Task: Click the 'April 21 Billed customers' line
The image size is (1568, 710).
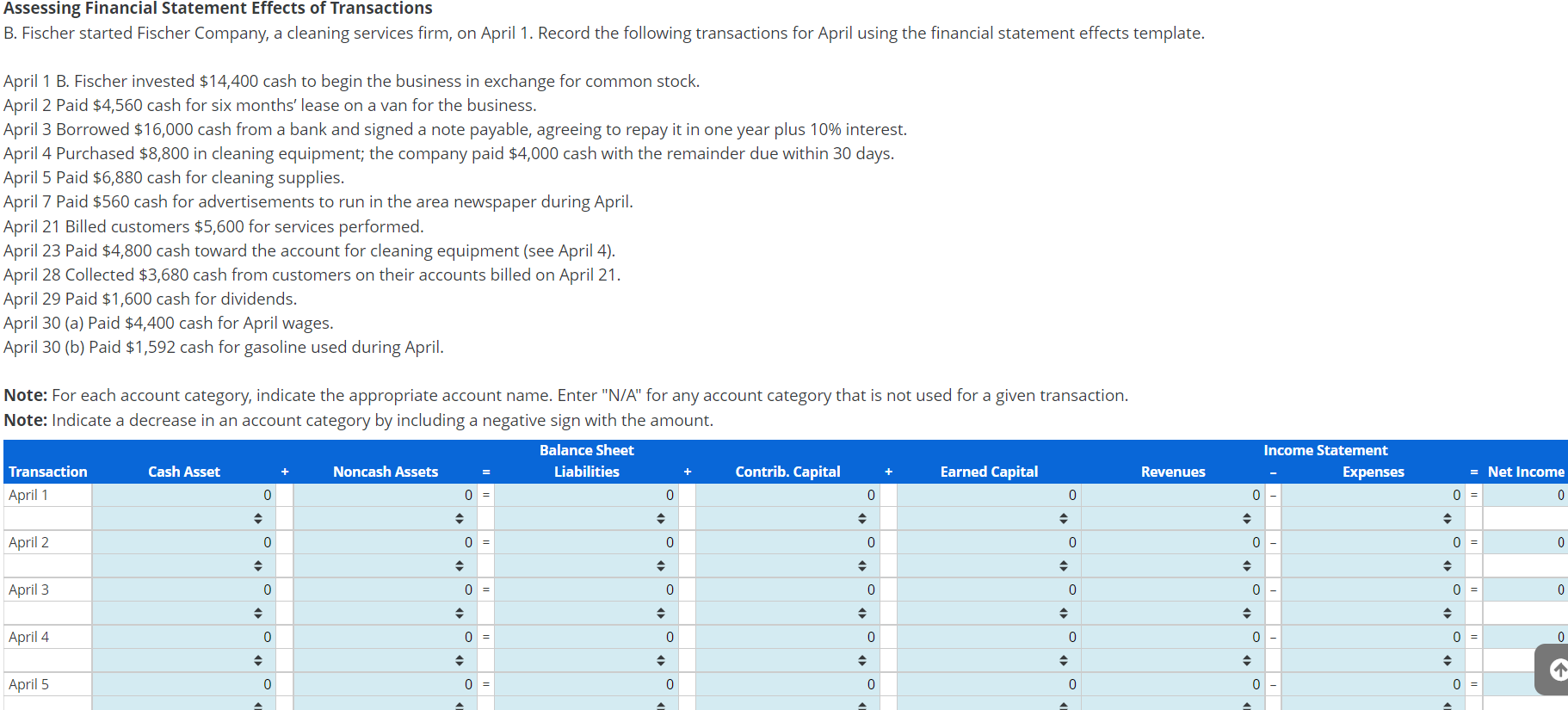Action: [213, 226]
